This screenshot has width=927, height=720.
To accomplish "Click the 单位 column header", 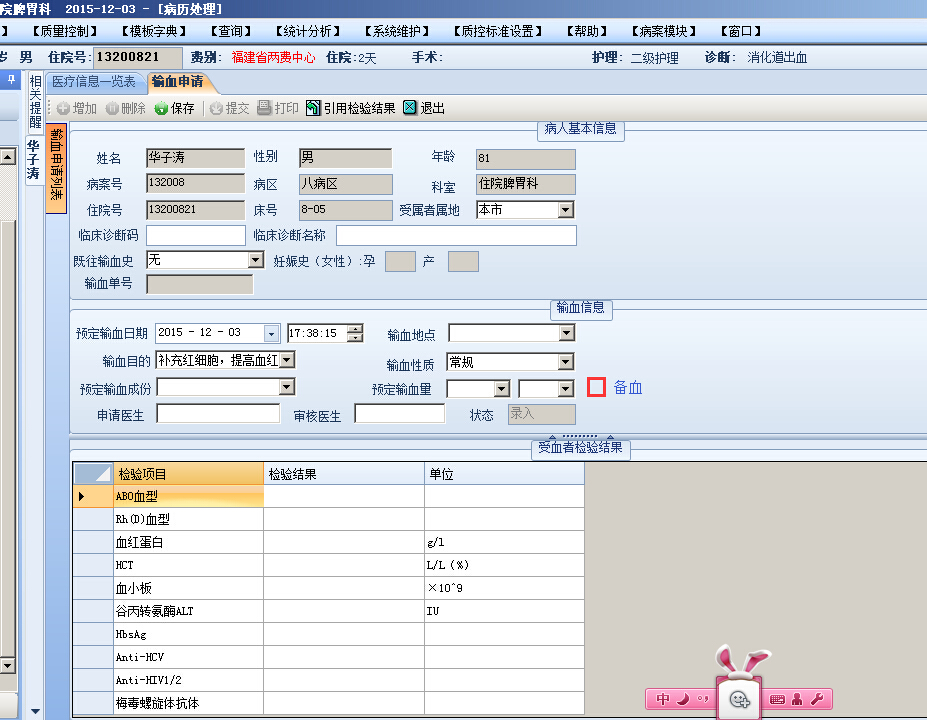I will click(504, 474).
